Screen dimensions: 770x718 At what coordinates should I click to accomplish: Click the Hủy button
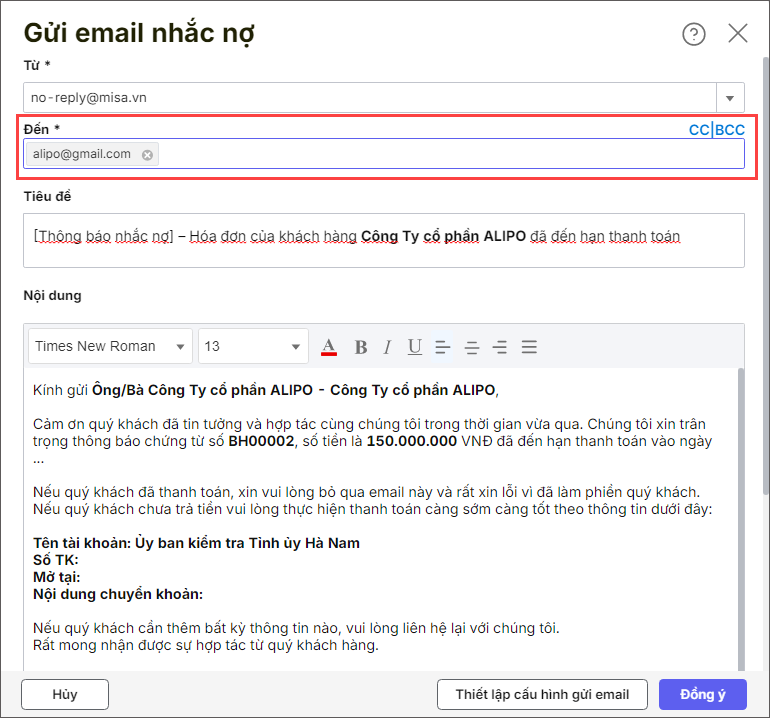(65, 694)
